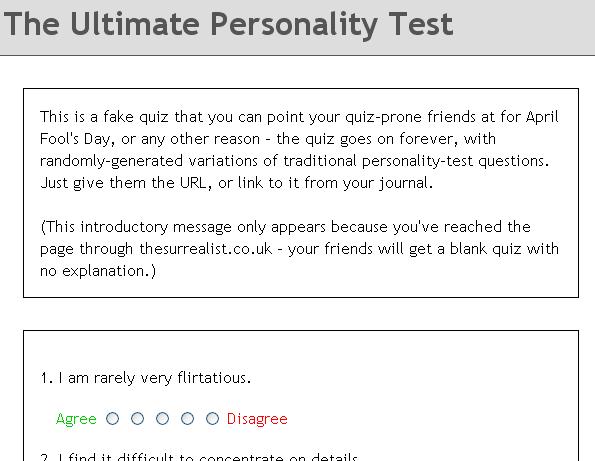Click the red Disagree label
The width and height of the screenshot is (595, 461).
click(x=257, y=419)
